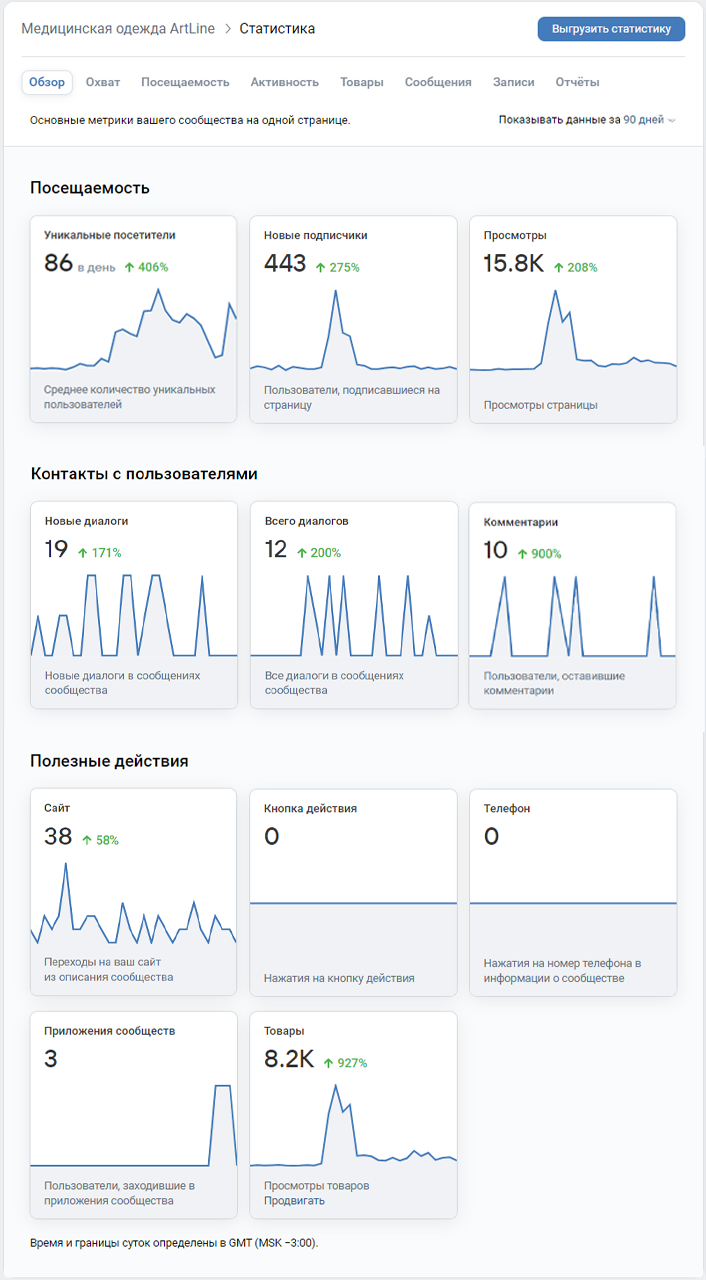Click the Медицинская одежда ArtLine breadcrumb link

(119, 29)
